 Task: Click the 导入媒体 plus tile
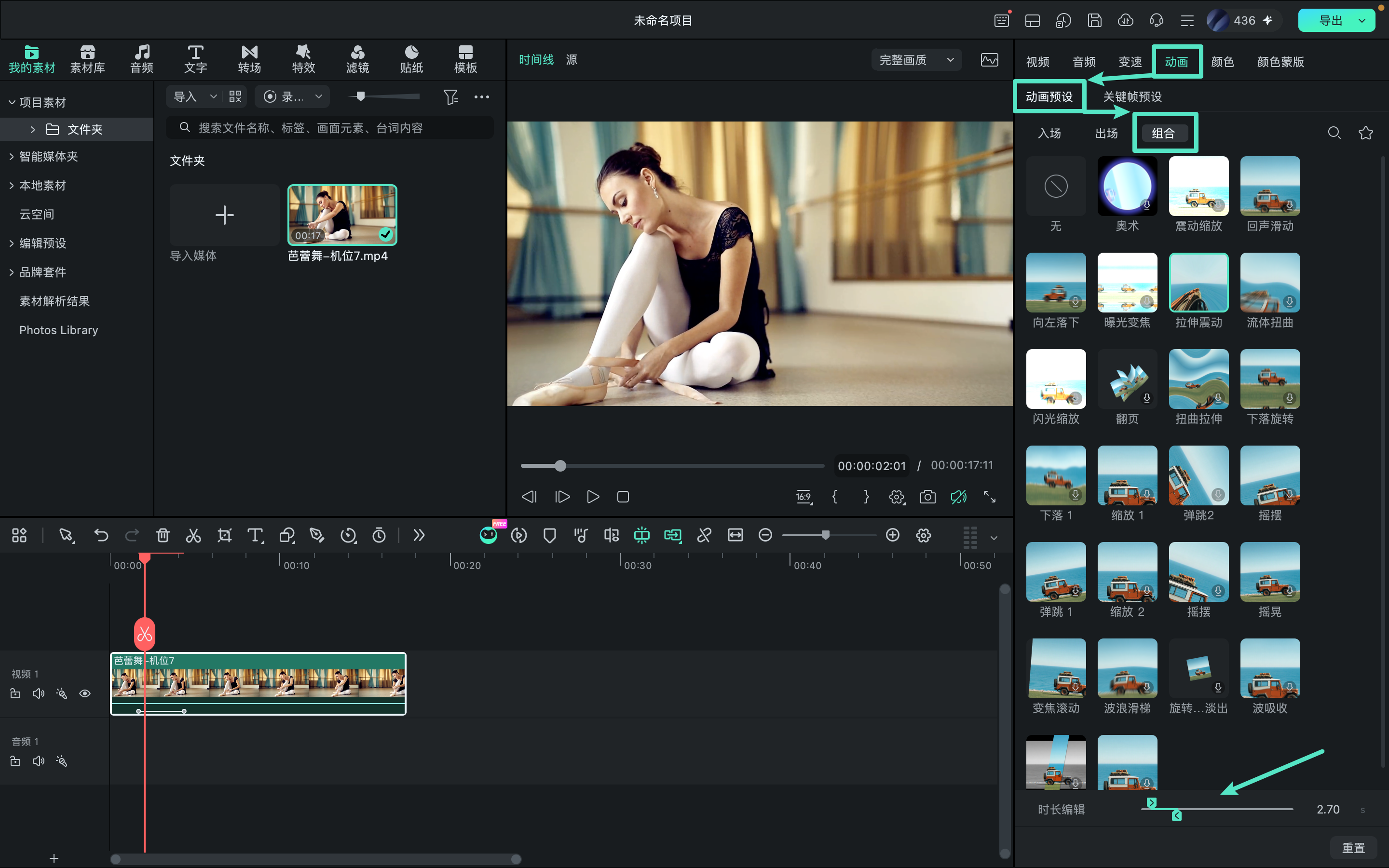coord(224,215)
